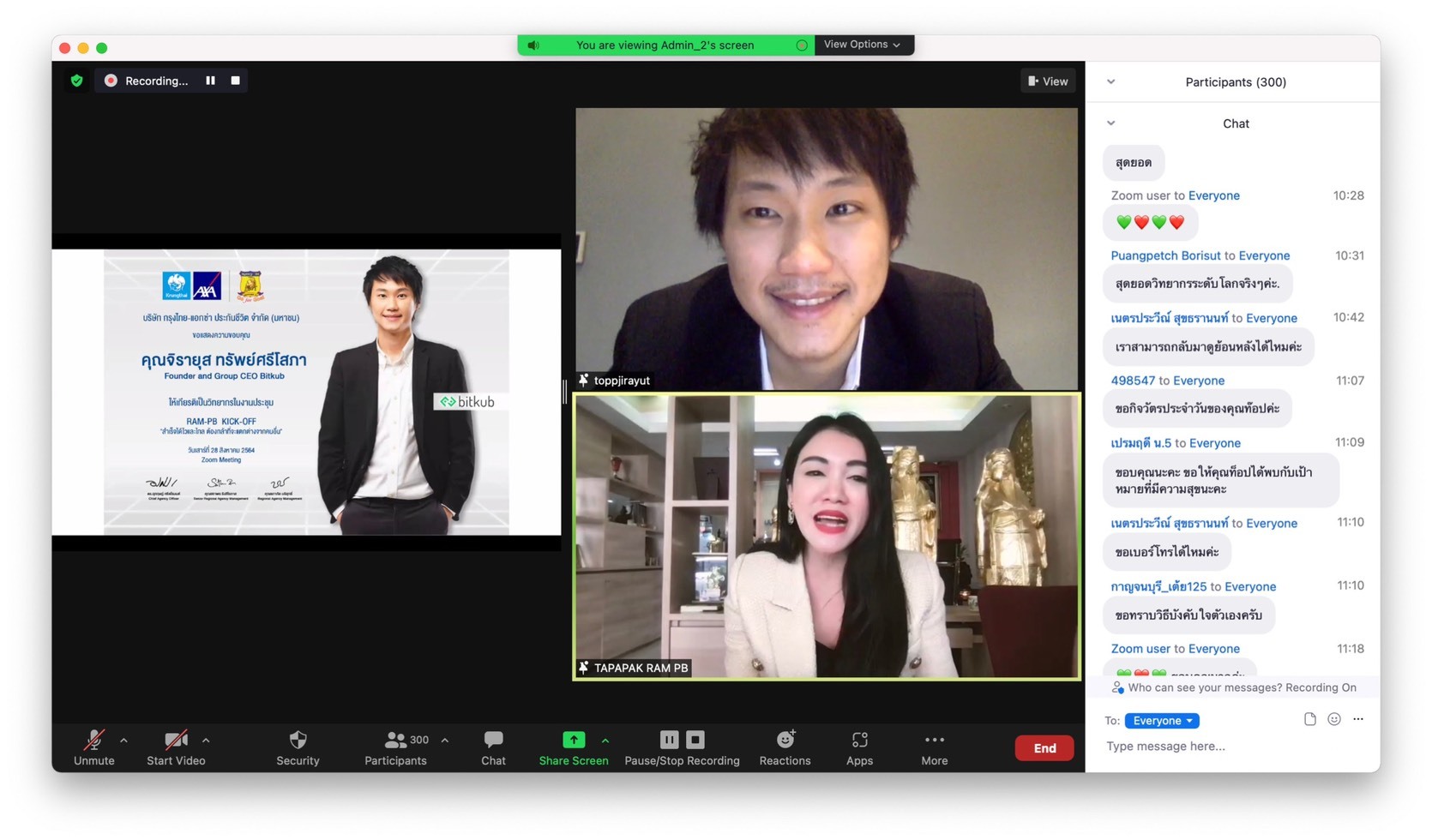Stop recording from bottom toolbar

click(695, 739)
